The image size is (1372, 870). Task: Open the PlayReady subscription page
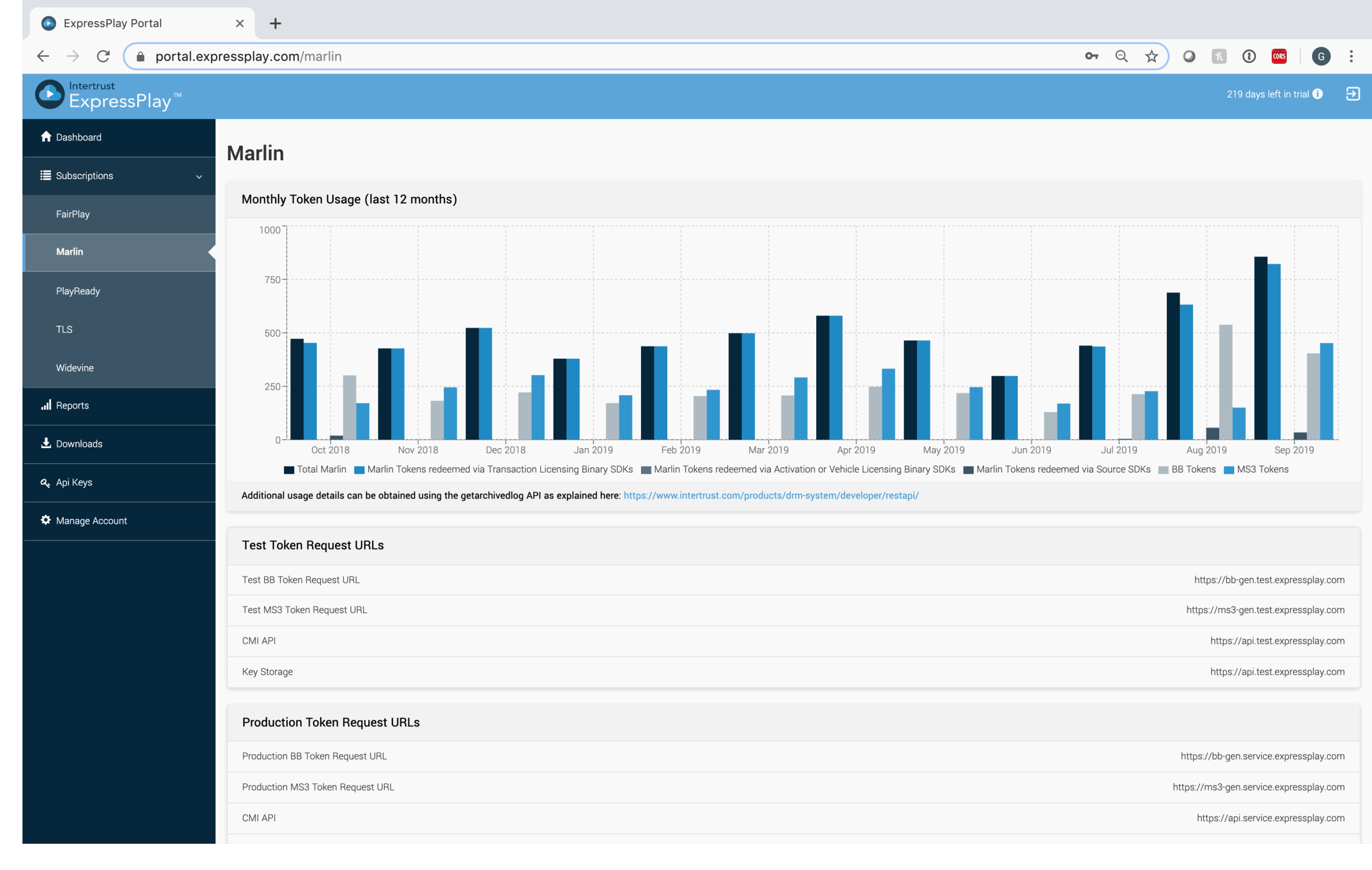[x=78, y=291]
